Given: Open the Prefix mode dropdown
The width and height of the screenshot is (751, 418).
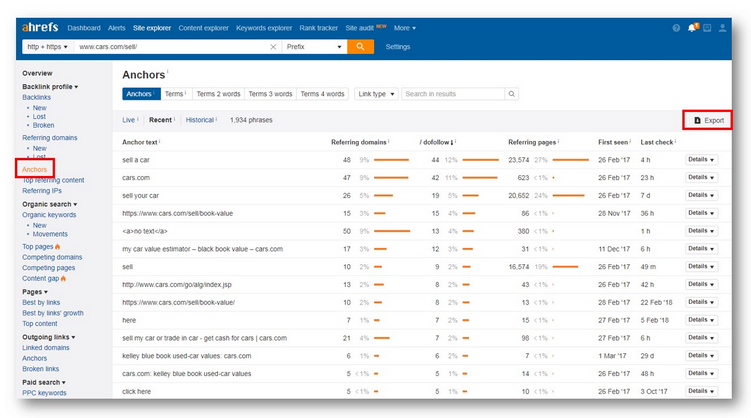Looking at the screenshot, I should pyautogui.click(x=314, y=46).
